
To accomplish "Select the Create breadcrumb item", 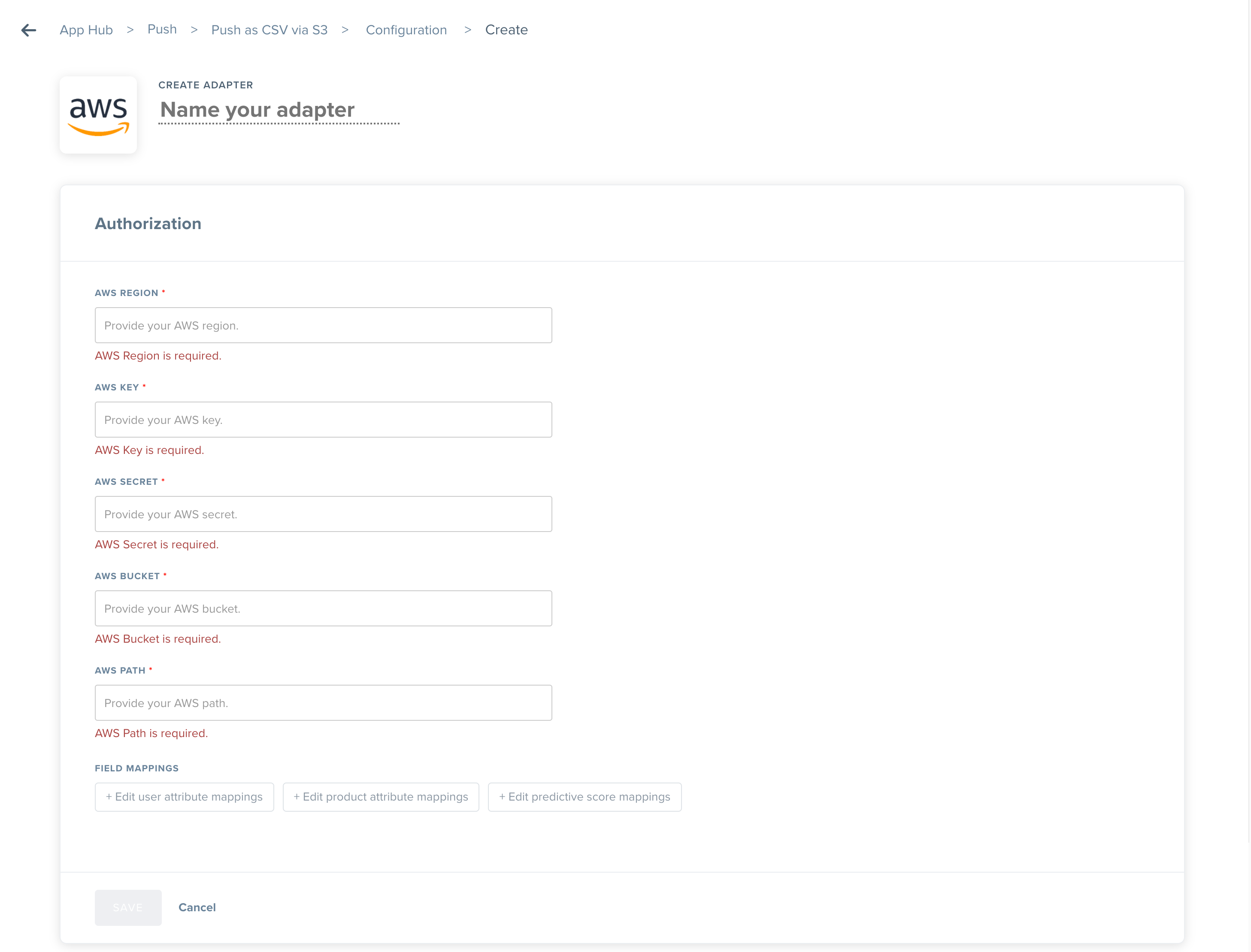I will click(506, 30).
